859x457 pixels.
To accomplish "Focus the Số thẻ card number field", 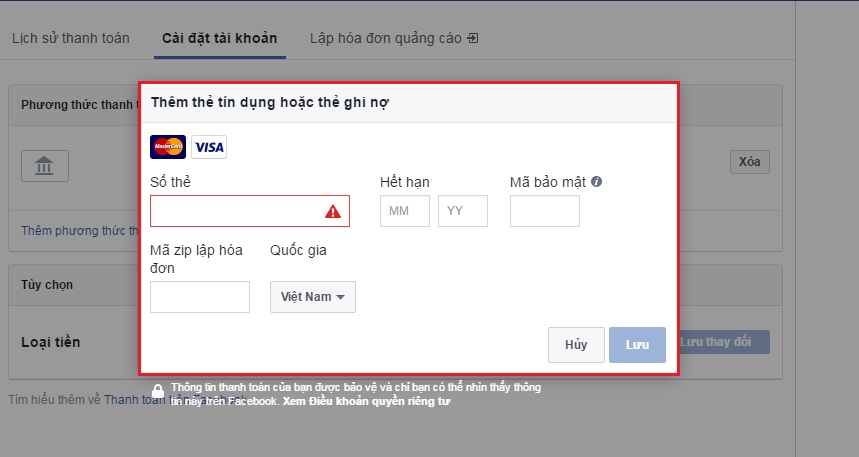I will [235, 211].
